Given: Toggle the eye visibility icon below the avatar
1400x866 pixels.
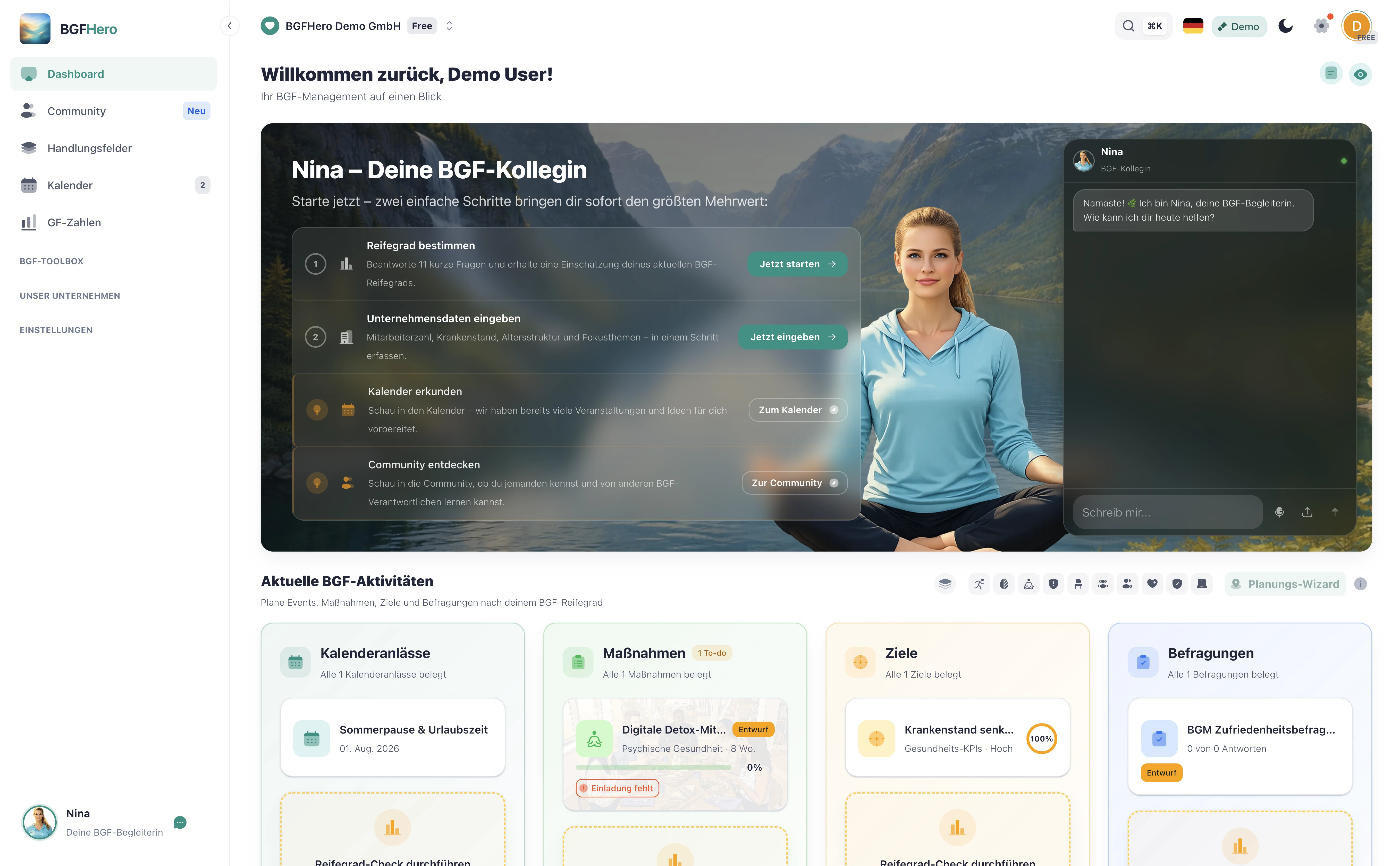Looking at the screenshot, I should [x=1361, y=73].
